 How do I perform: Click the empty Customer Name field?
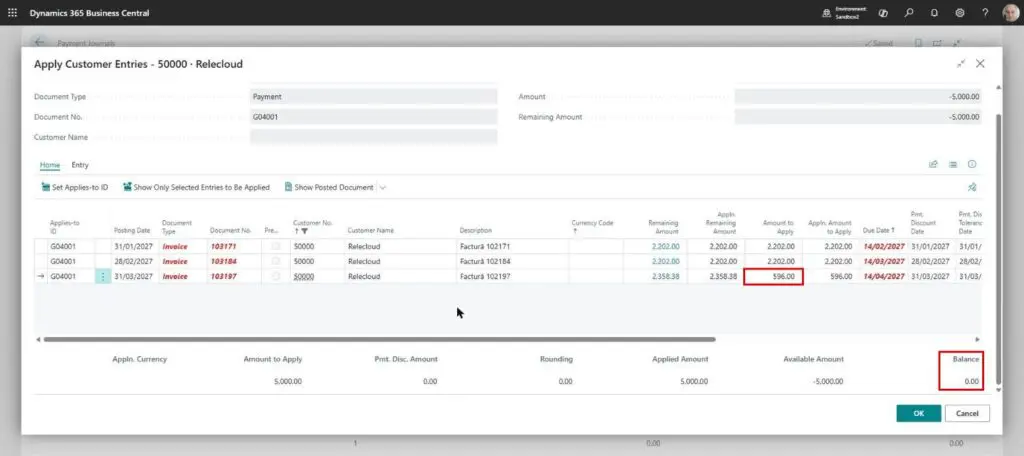point(373,137)
